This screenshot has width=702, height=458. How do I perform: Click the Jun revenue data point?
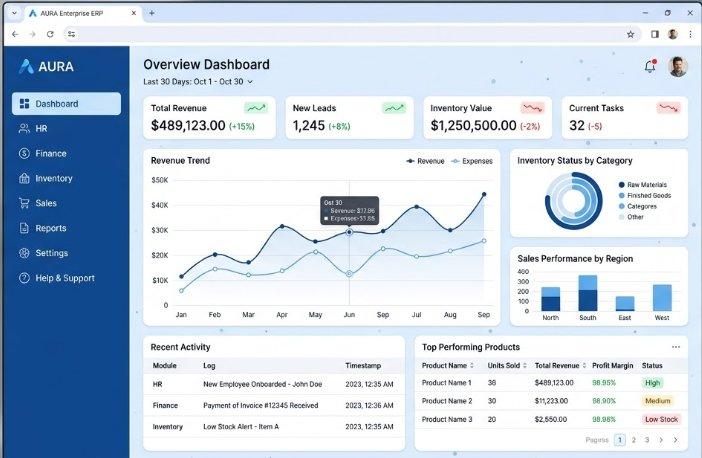point(349,232)
